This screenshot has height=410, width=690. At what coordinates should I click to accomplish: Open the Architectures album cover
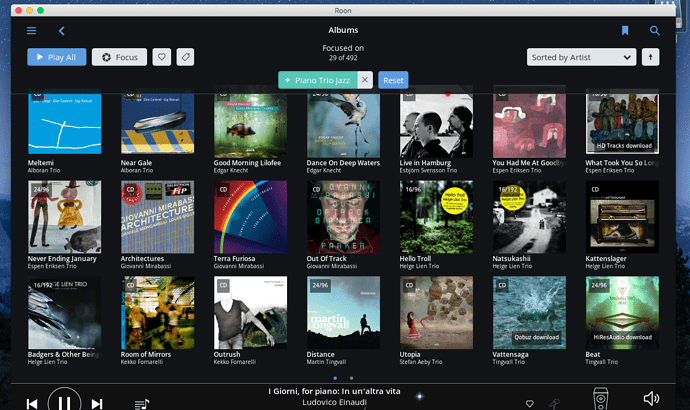click(x=158, y=217)
